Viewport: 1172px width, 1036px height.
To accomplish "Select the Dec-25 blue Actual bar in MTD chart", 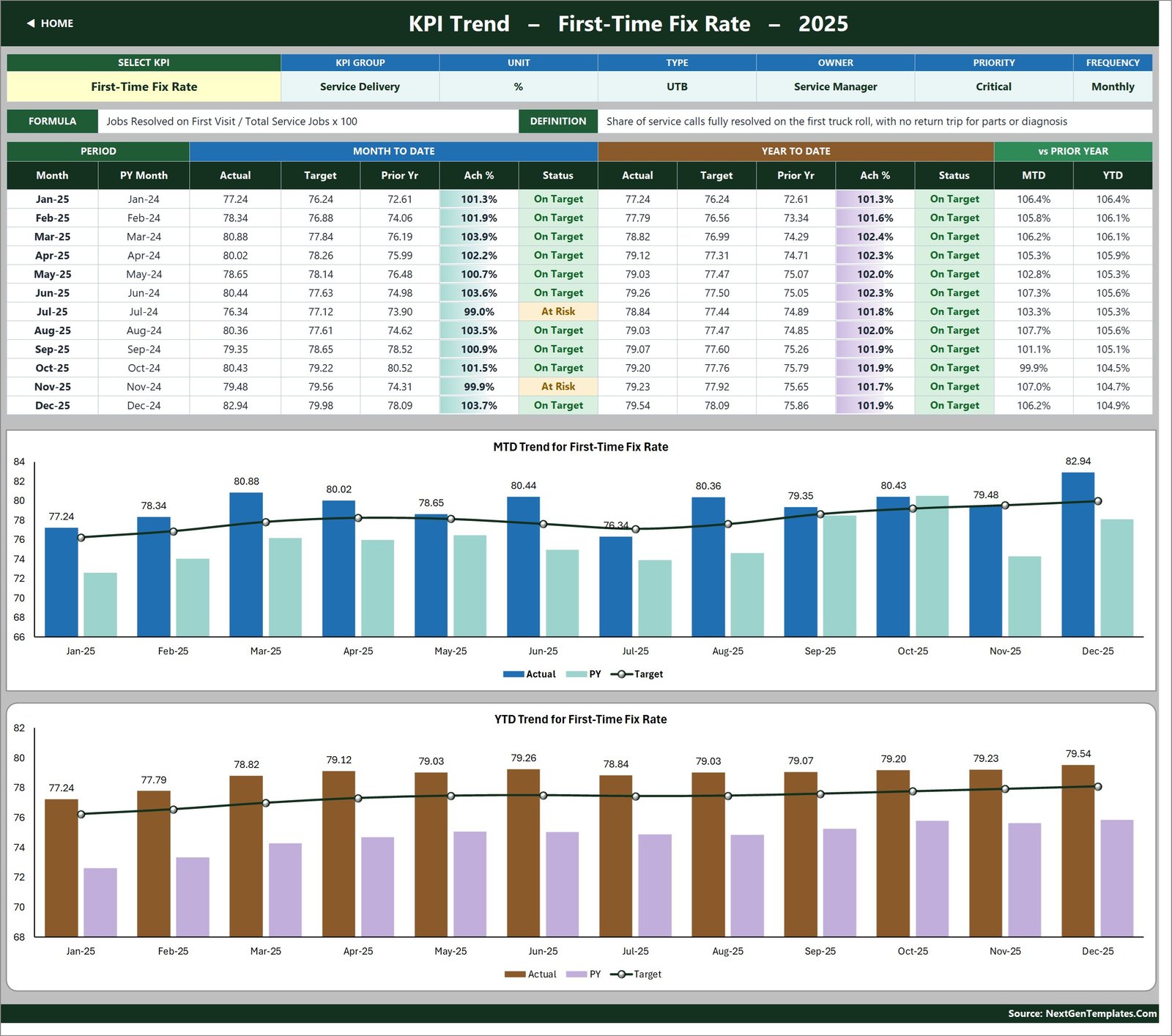I will click(x=1078, y=554).
